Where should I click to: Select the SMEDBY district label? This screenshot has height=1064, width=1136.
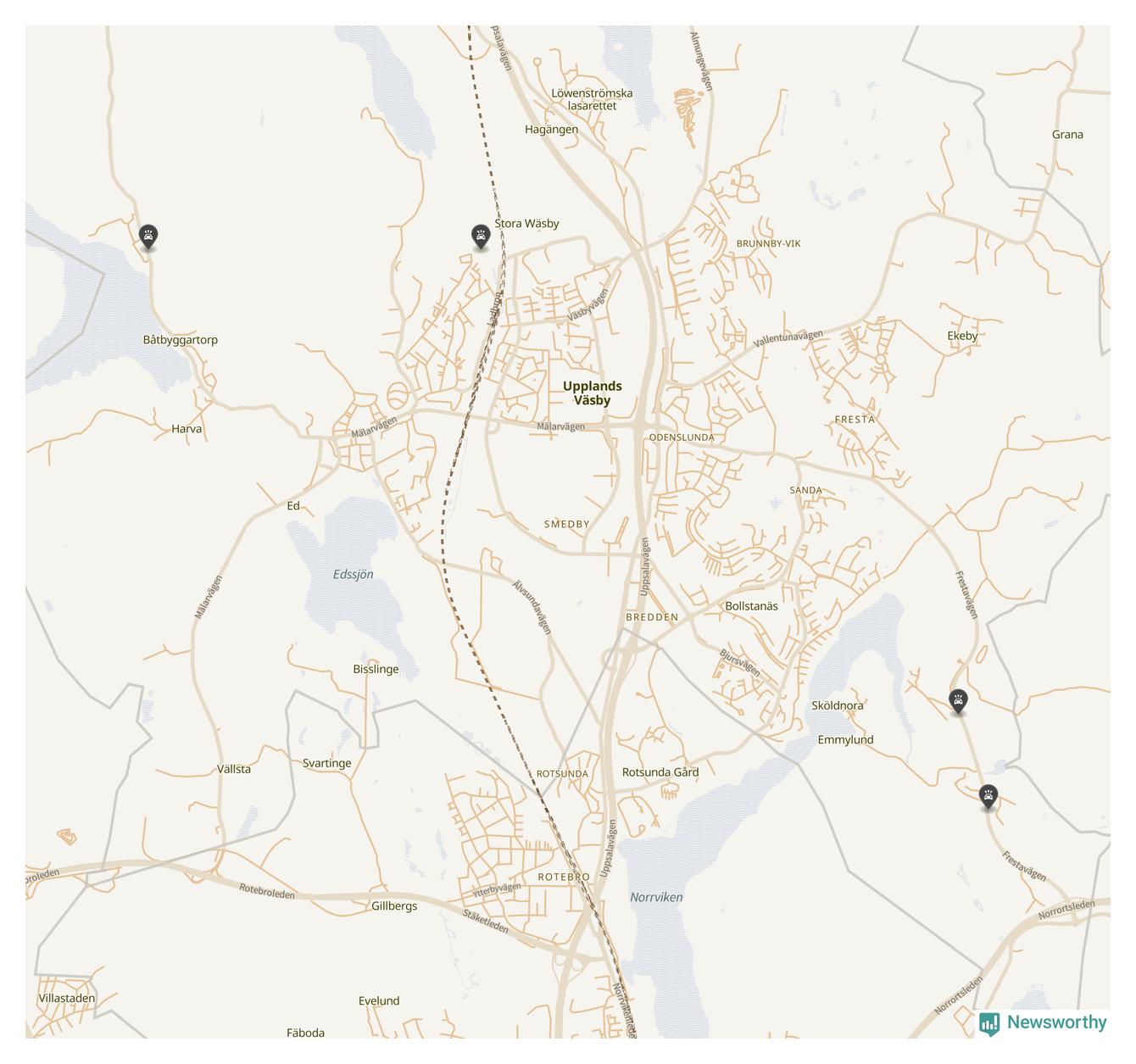coord(566,524)
